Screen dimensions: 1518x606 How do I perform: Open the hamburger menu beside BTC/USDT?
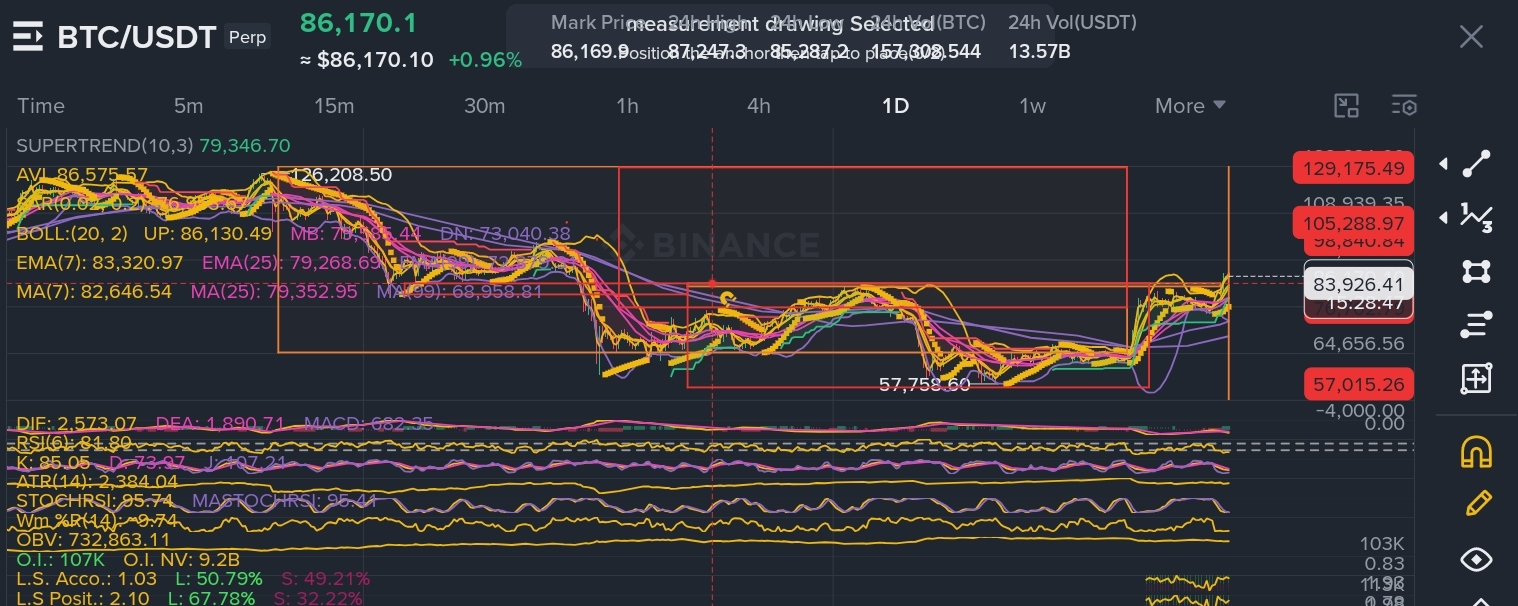(27, 37)
